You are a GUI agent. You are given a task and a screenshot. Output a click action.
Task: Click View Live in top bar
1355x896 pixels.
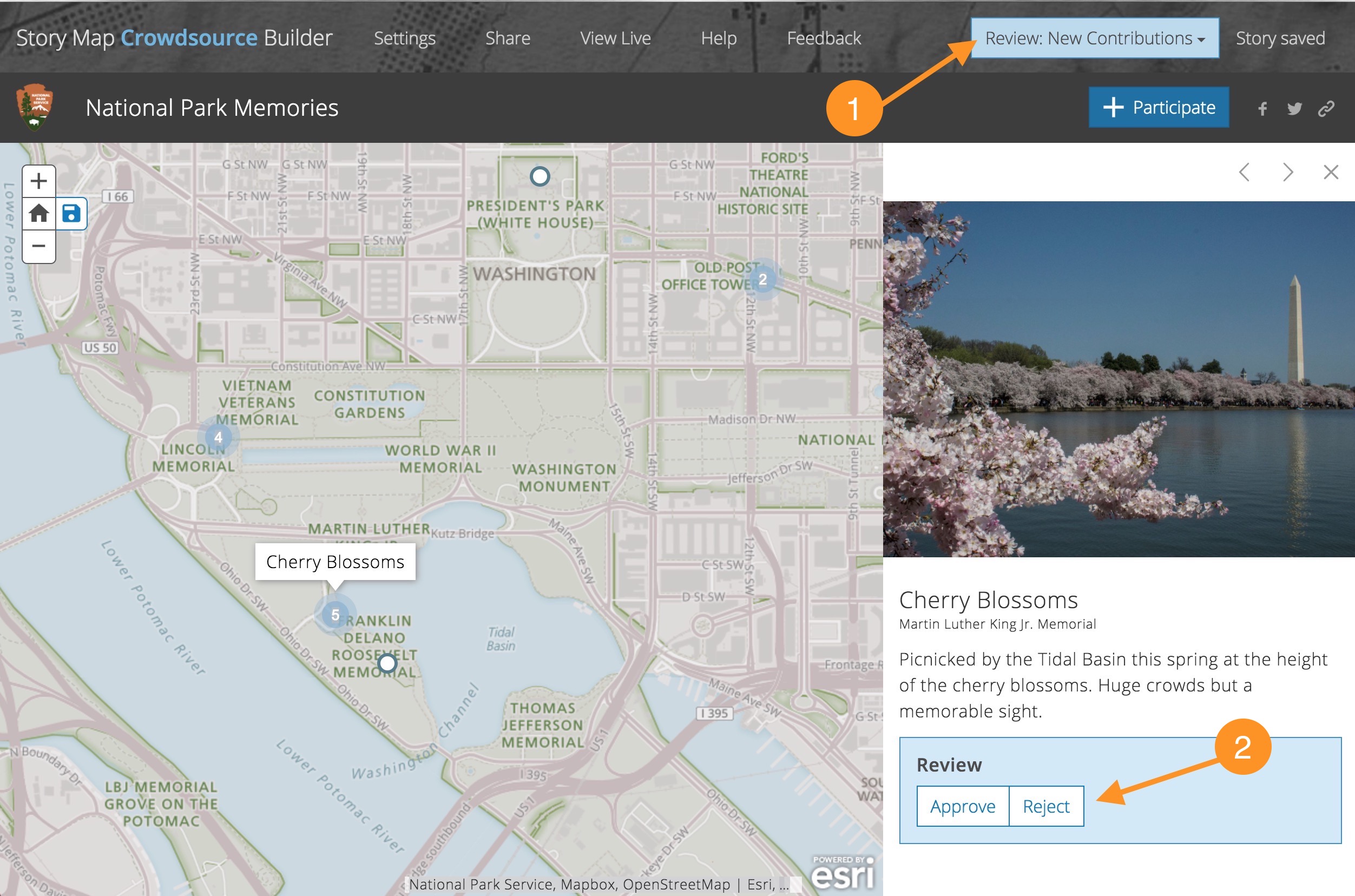coord(615,38)
